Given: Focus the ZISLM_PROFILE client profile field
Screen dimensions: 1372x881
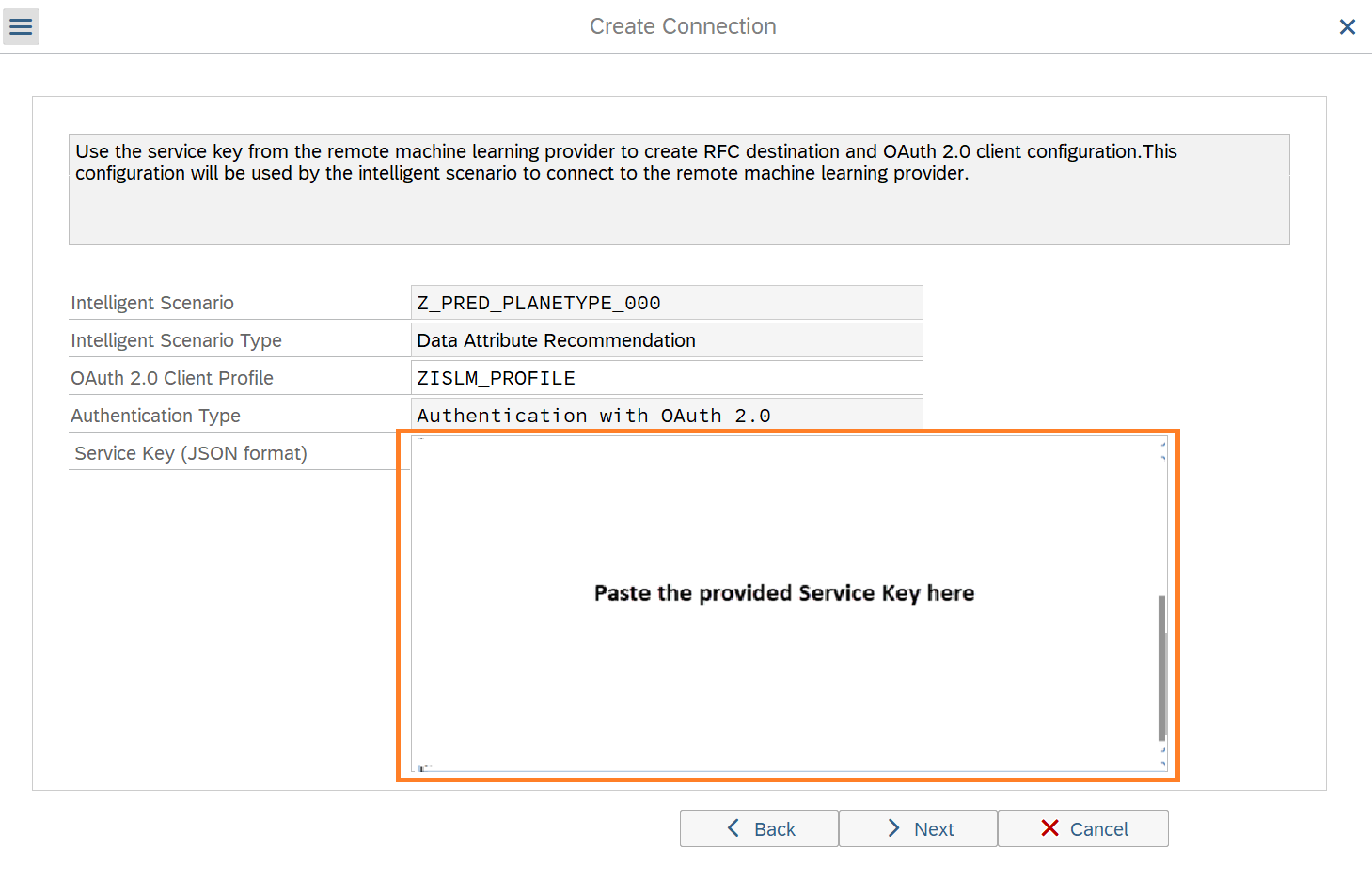Looking at the screenshot, I should click(x=666, y=378).
